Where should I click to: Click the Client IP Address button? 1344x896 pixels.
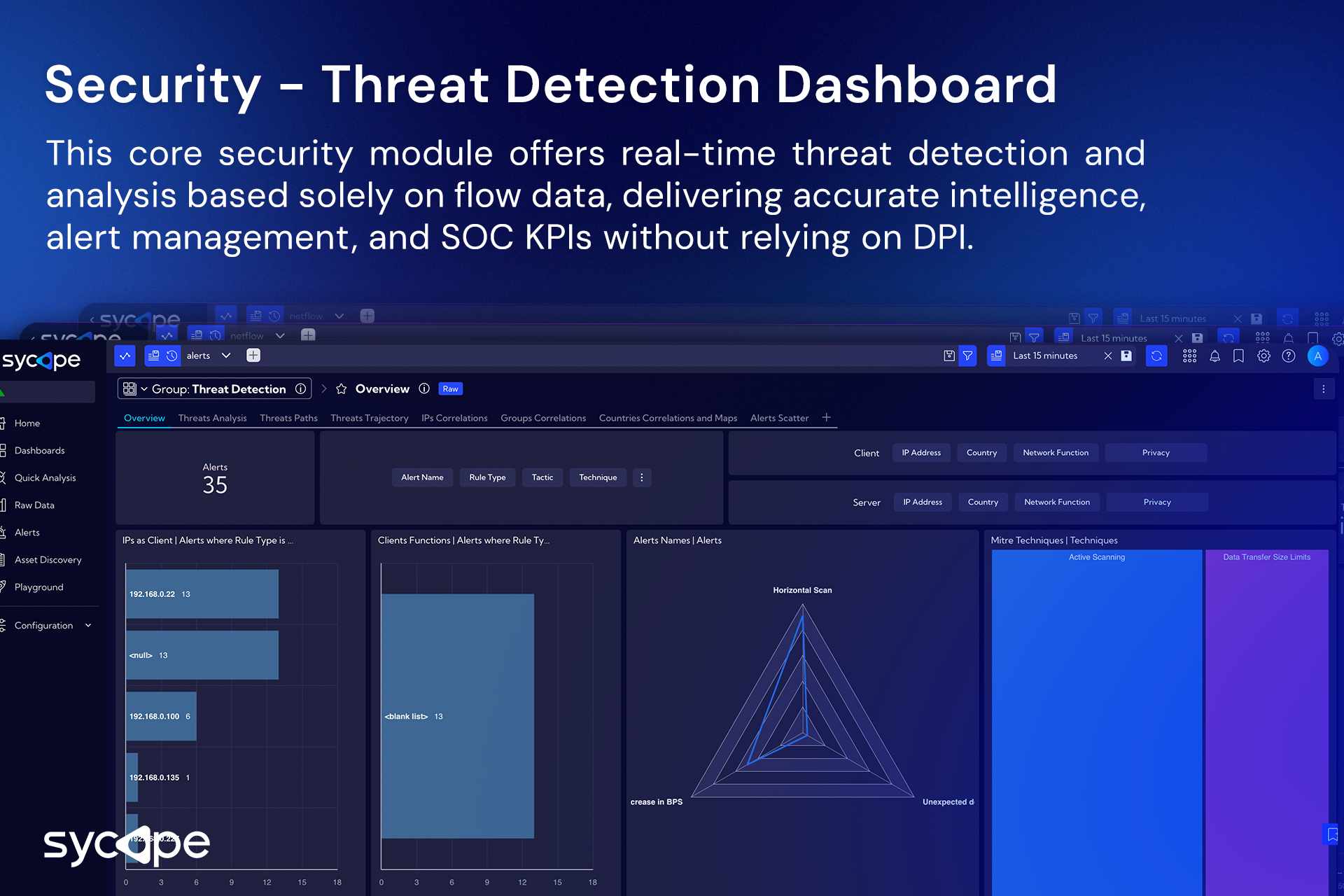click(921, 453)
